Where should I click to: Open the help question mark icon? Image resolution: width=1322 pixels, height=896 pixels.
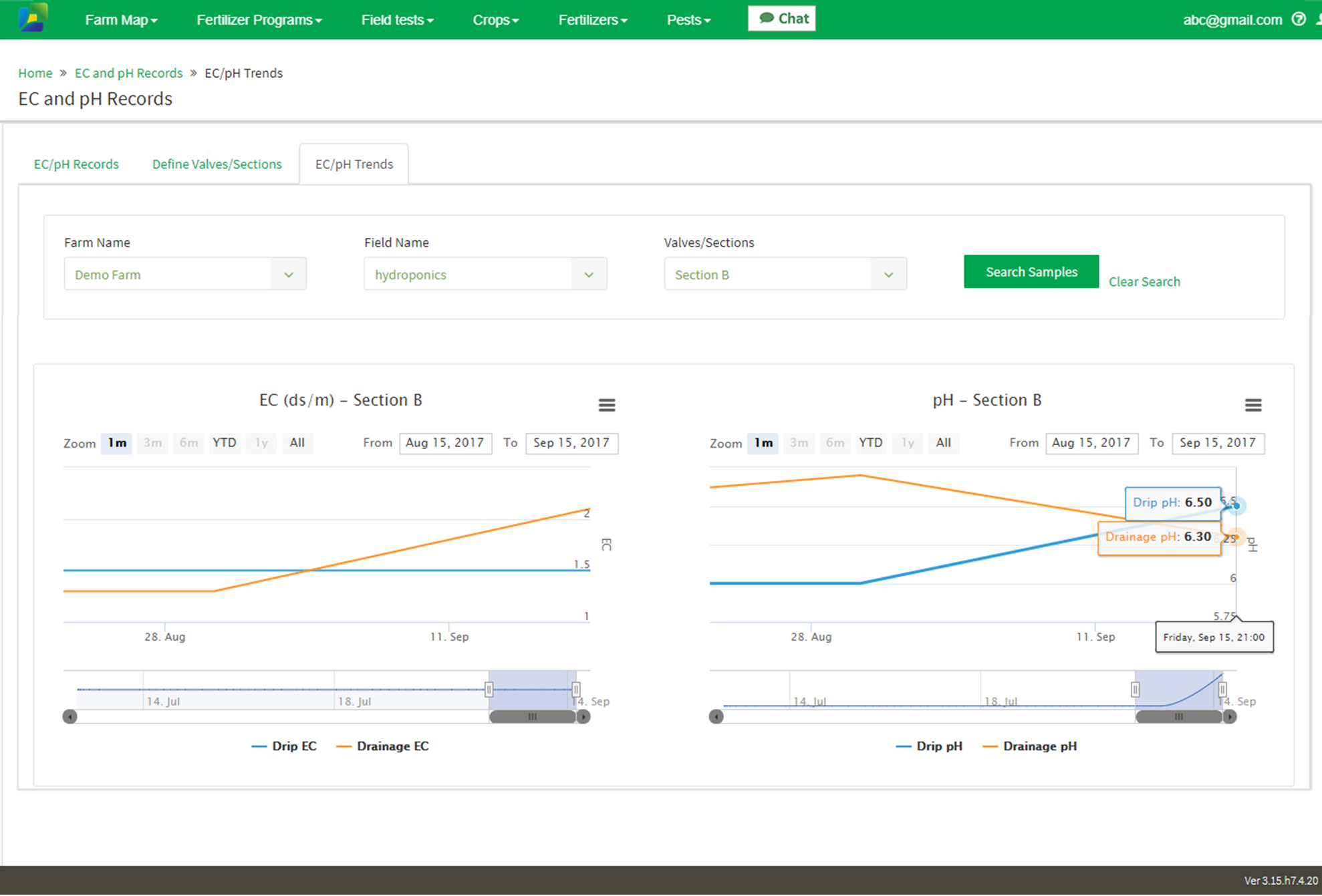1299,19
